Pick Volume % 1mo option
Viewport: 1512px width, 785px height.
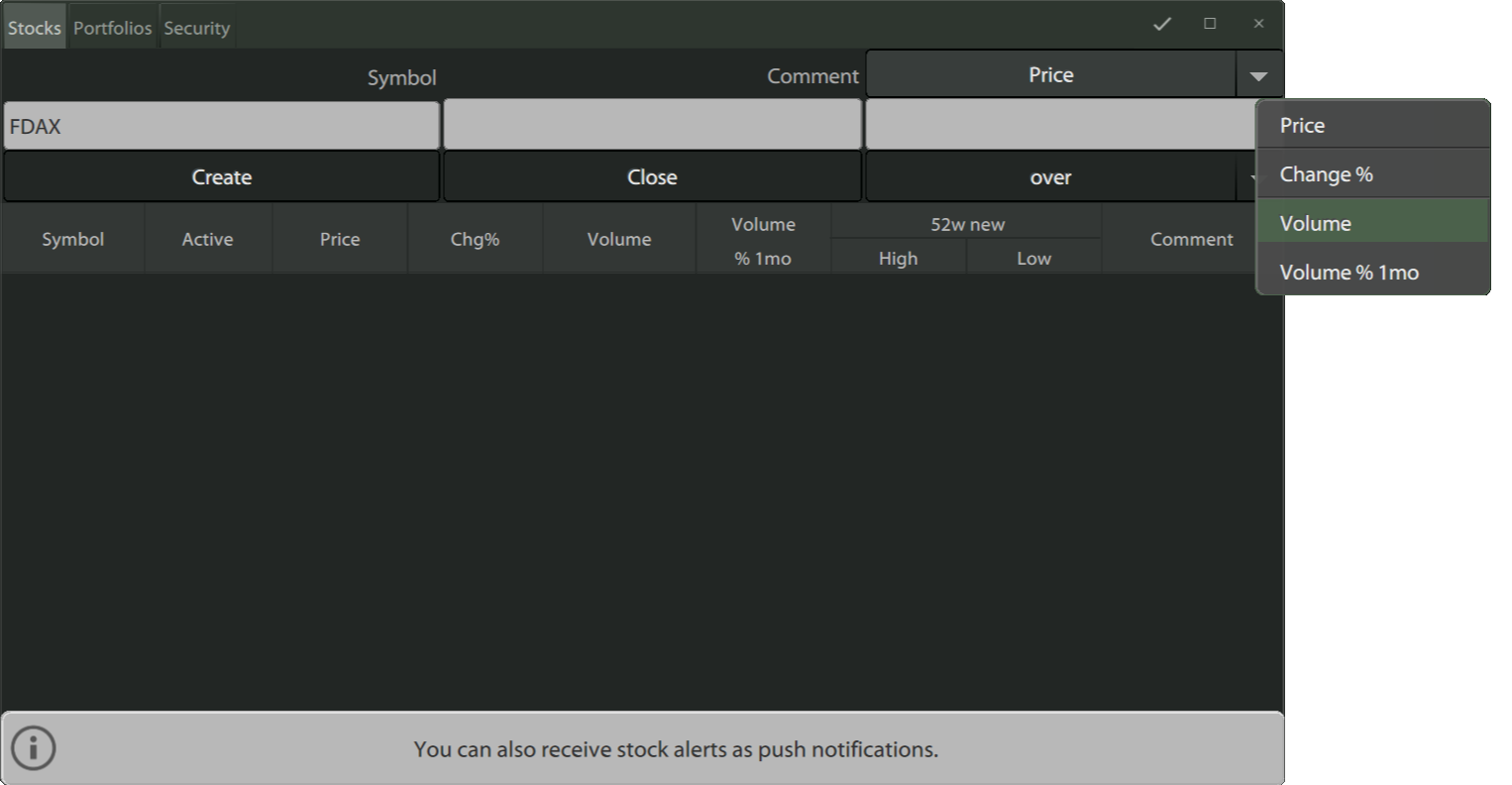[x=1372, y=272]
